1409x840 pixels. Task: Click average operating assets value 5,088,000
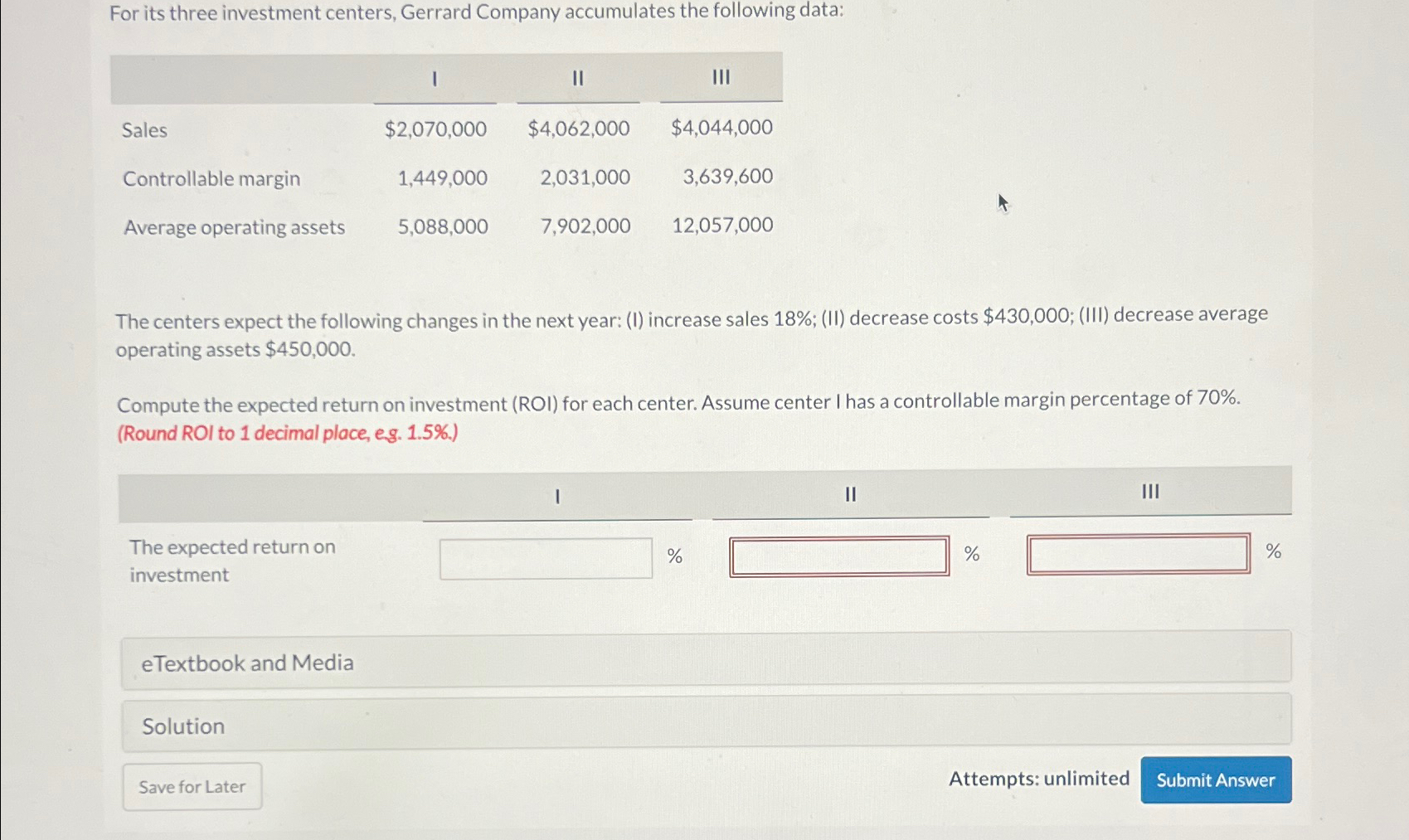click(x=443, y=226)
